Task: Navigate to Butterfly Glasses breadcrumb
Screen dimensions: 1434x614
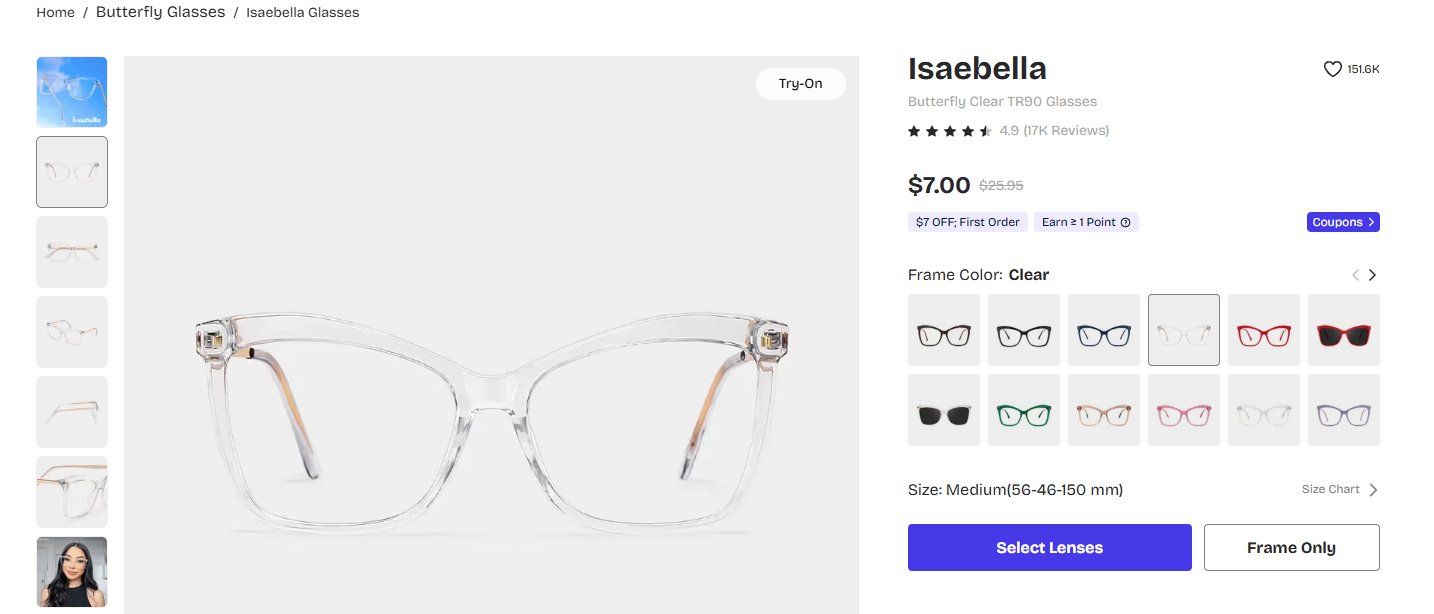Action: pos(160,12)
